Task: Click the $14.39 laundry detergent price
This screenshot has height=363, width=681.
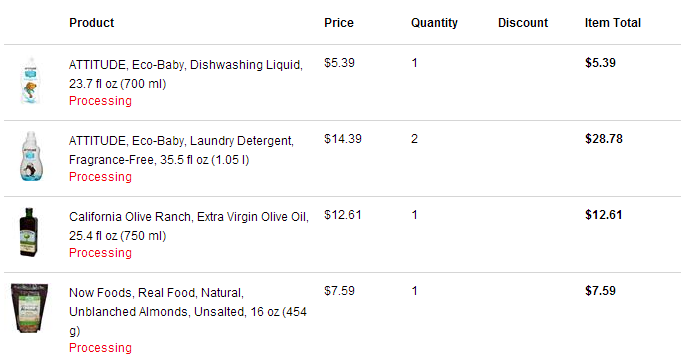Action: (343, 139)
